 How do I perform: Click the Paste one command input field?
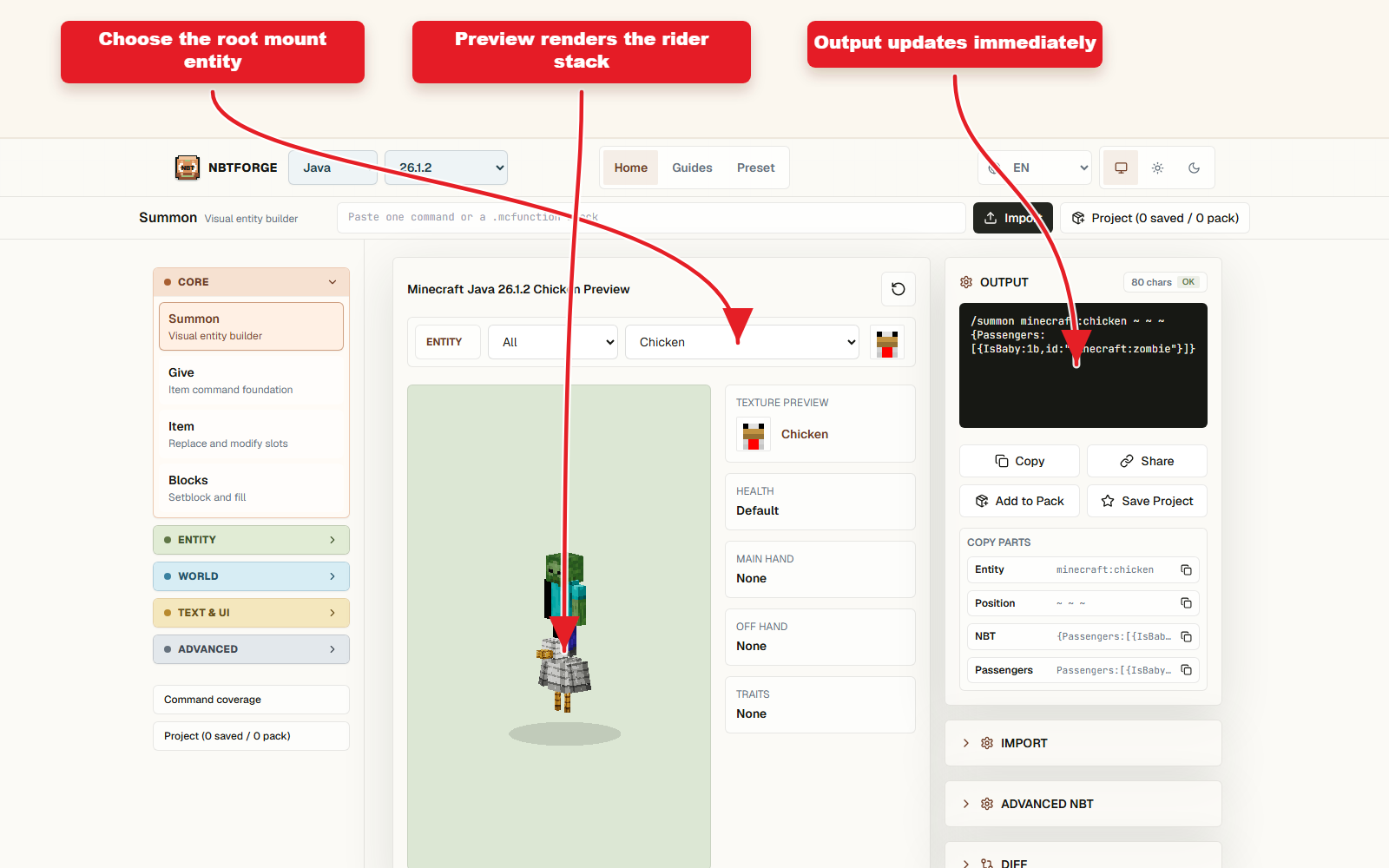[x=651, y=218]
